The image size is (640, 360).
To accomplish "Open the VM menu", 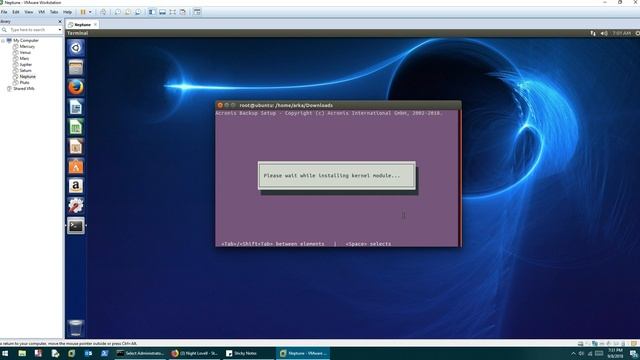I will [x=41, y=12].
